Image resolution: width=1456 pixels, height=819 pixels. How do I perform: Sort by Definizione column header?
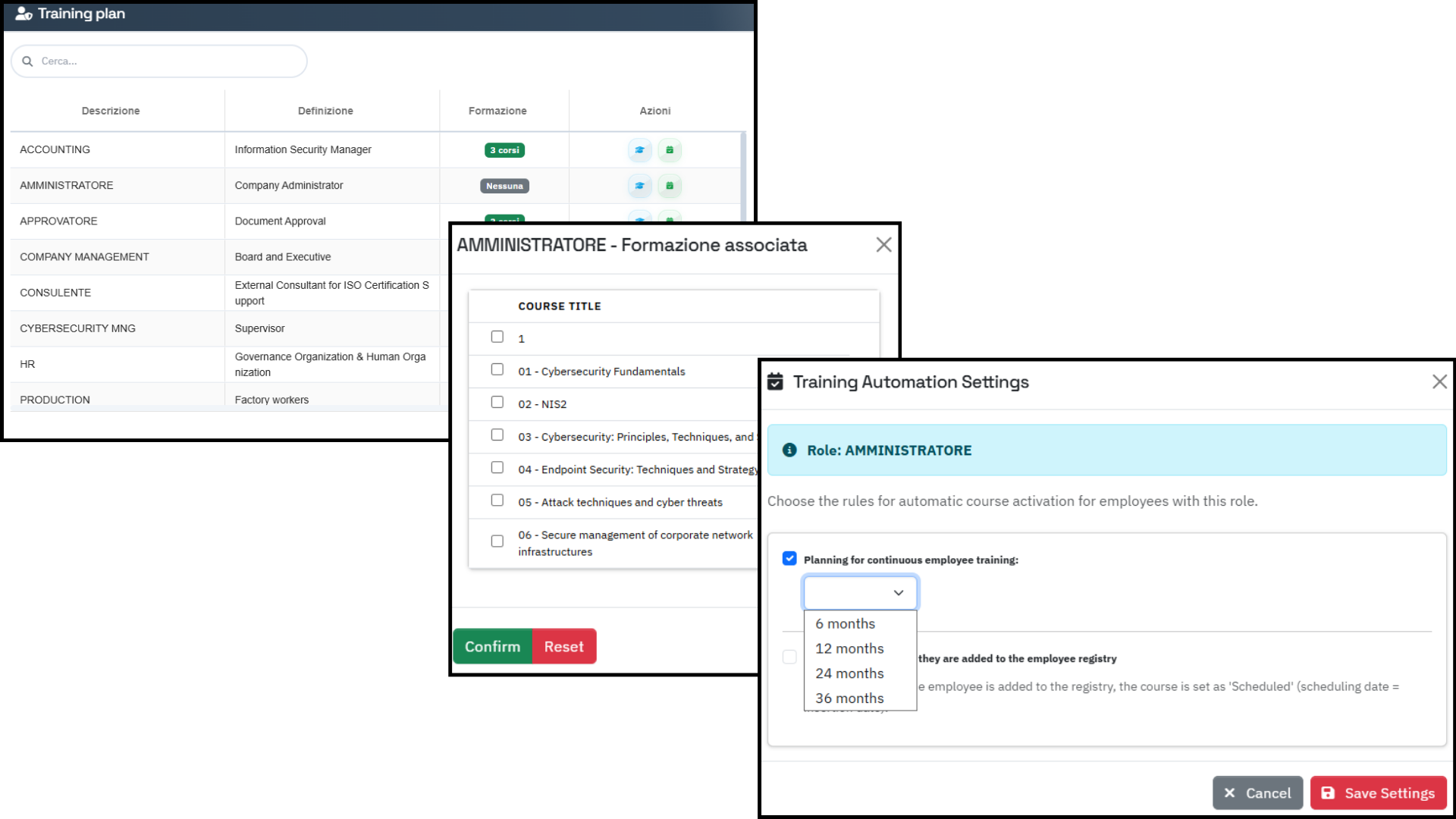(325, 111)
